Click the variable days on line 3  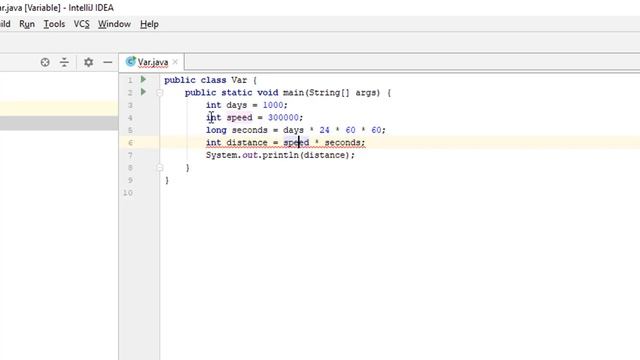[237, 105]
